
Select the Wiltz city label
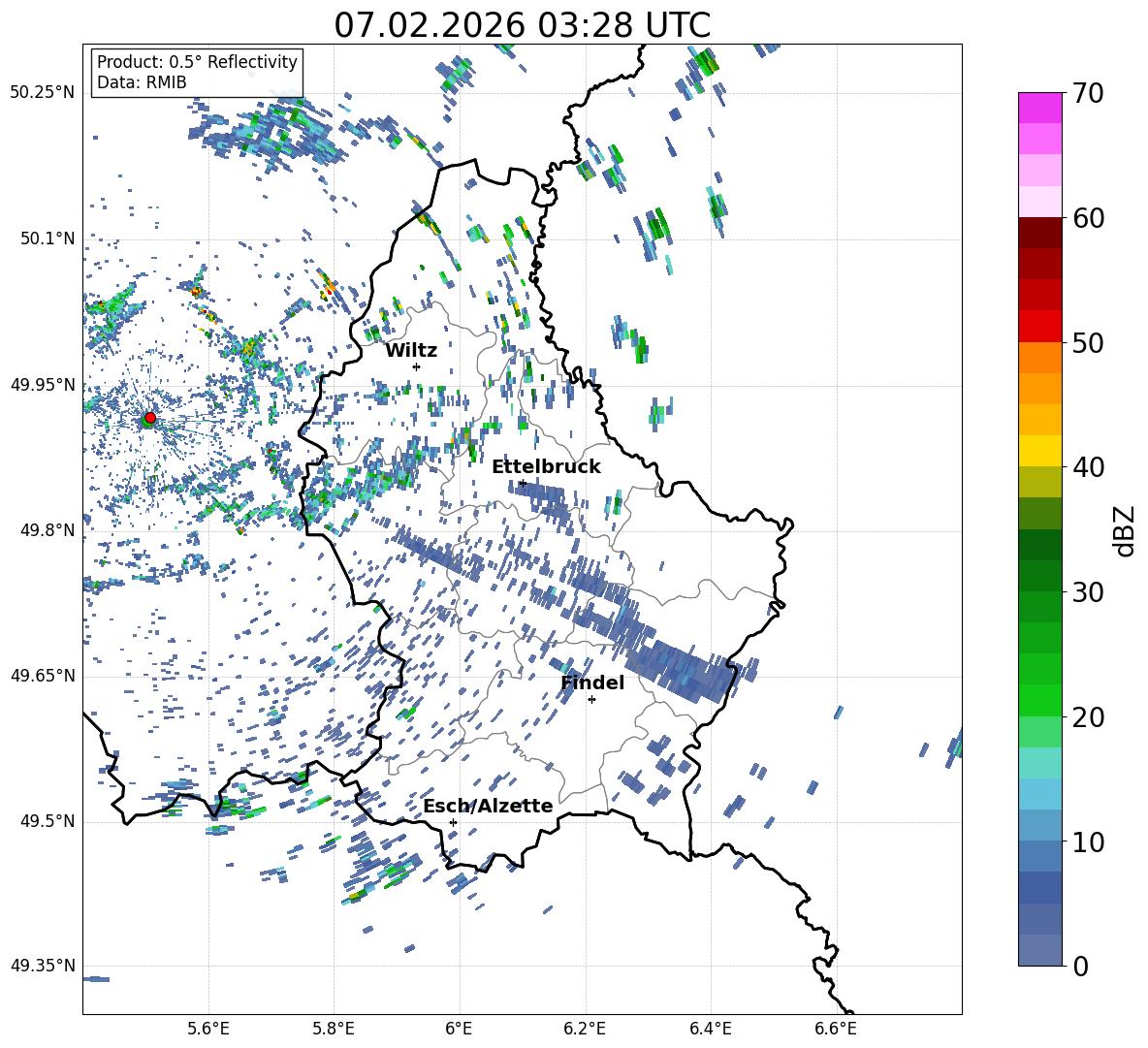pyautogui.click(x=411, y=351)
